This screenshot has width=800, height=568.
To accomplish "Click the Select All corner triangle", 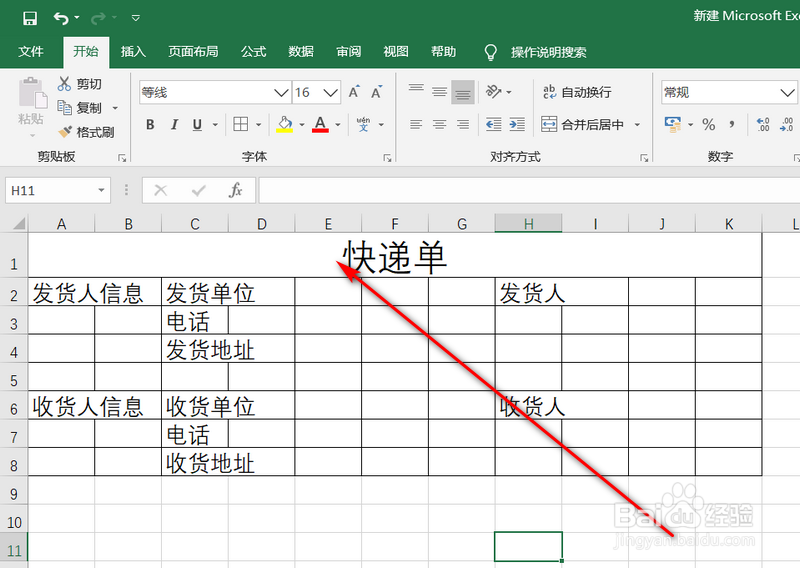I will click(x=18, y=224).
